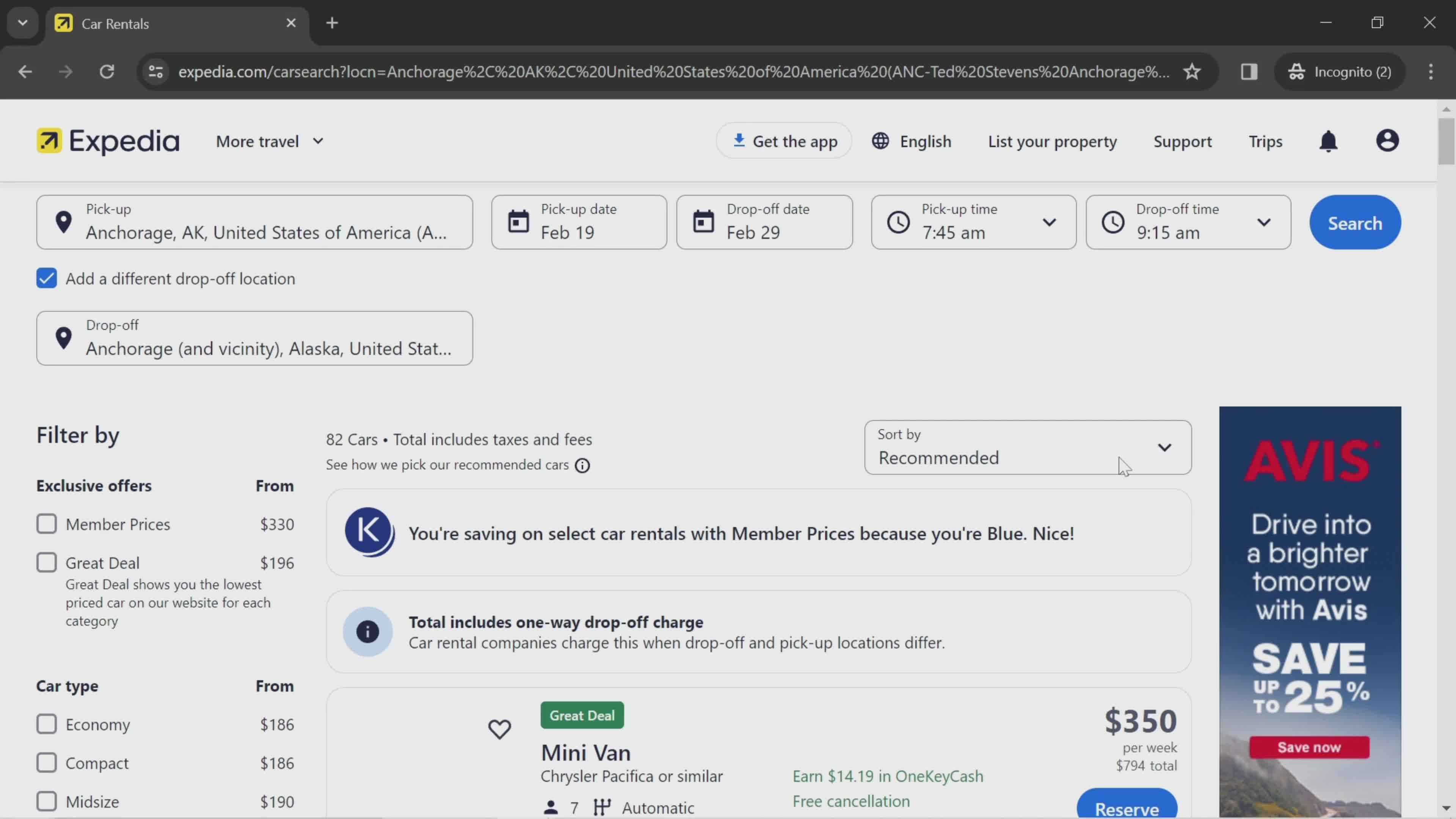Click the globe language icon

(880, 141)
